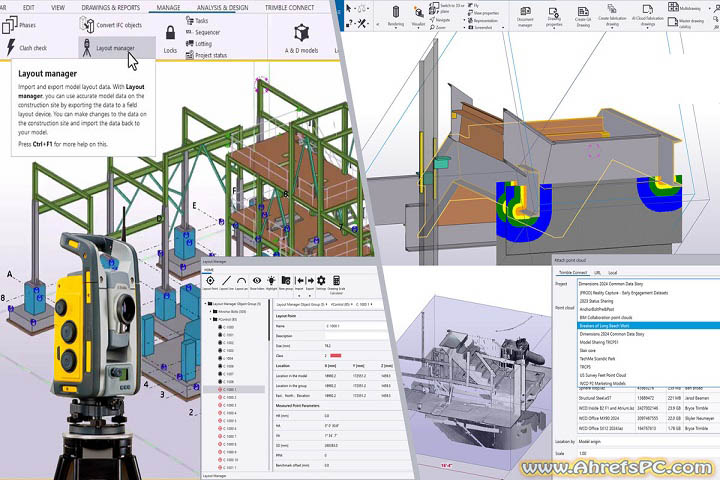720x480 pixels.
Task: Open AI Cloud fabrication drawings
Action: click(647, 15)
